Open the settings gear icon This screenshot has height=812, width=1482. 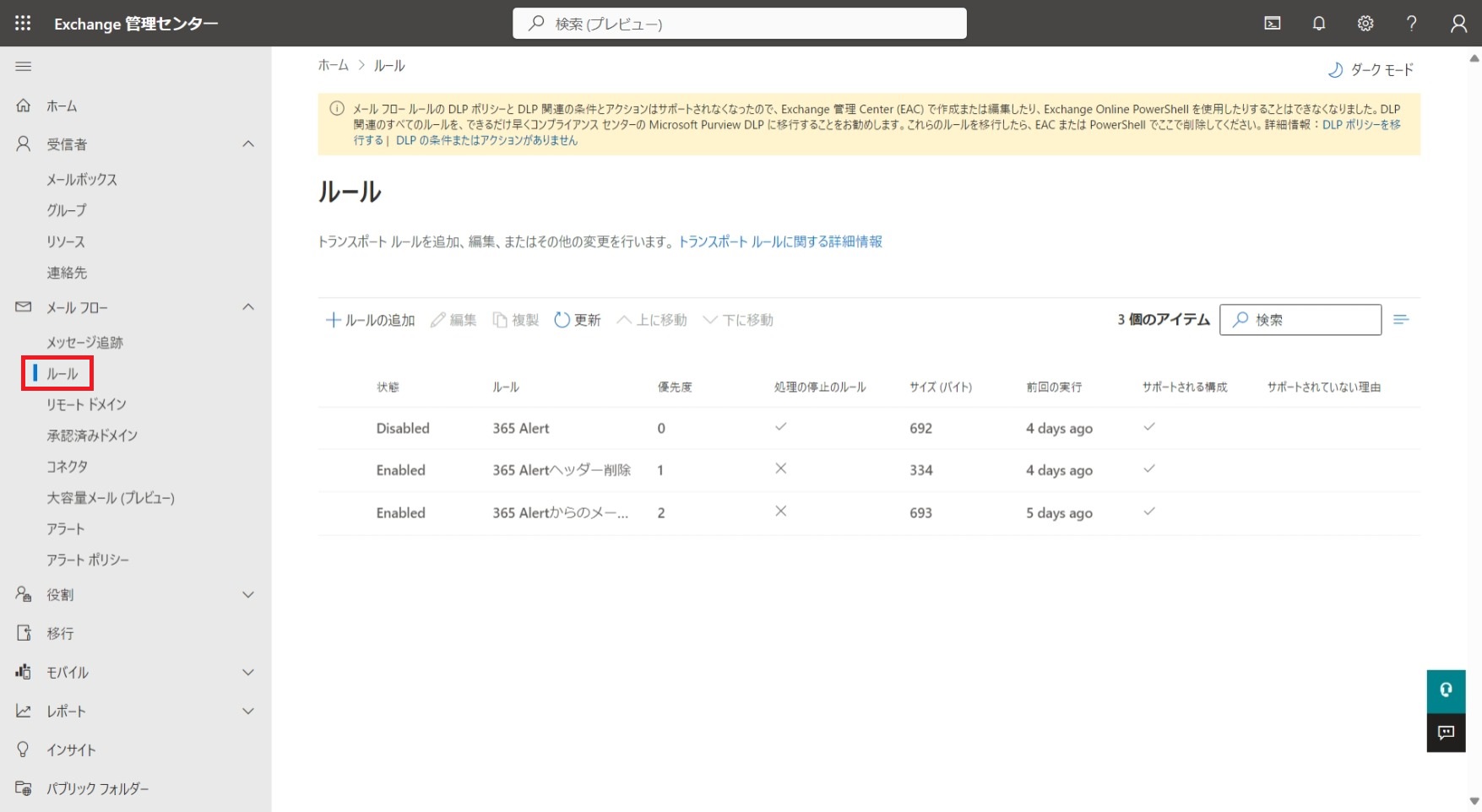1365,24
